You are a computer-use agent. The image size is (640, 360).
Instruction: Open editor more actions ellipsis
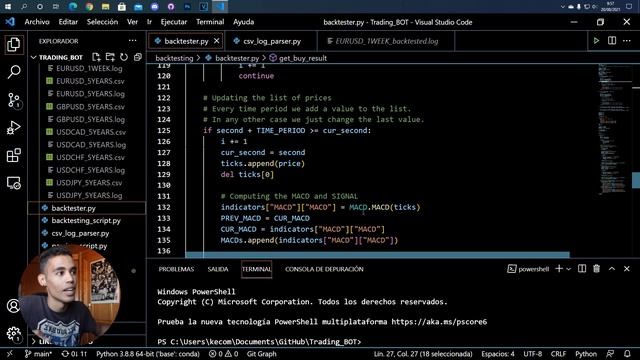click(627, 41)
